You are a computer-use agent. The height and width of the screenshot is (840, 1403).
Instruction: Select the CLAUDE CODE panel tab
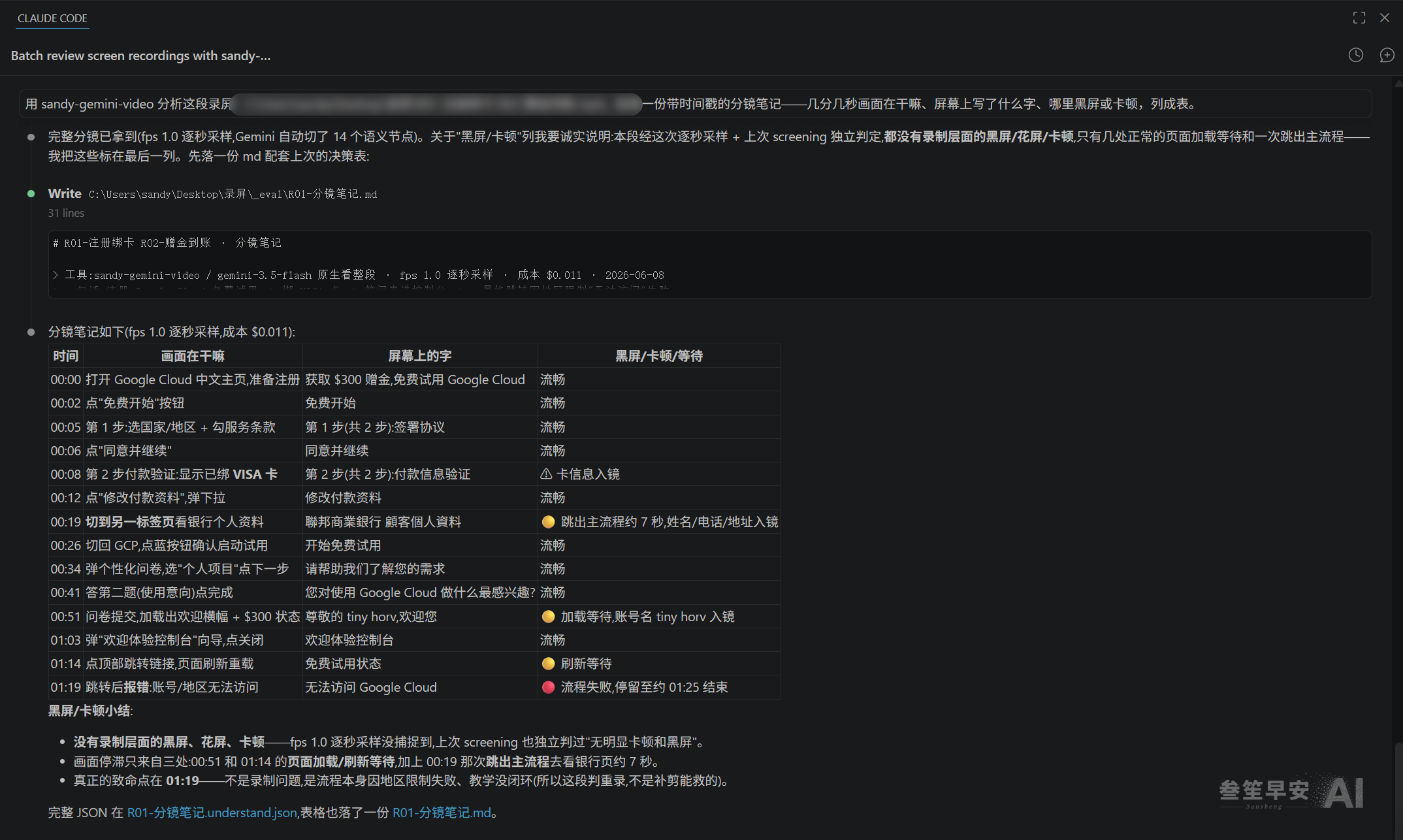pyautogui.click(x=52, y=18)
